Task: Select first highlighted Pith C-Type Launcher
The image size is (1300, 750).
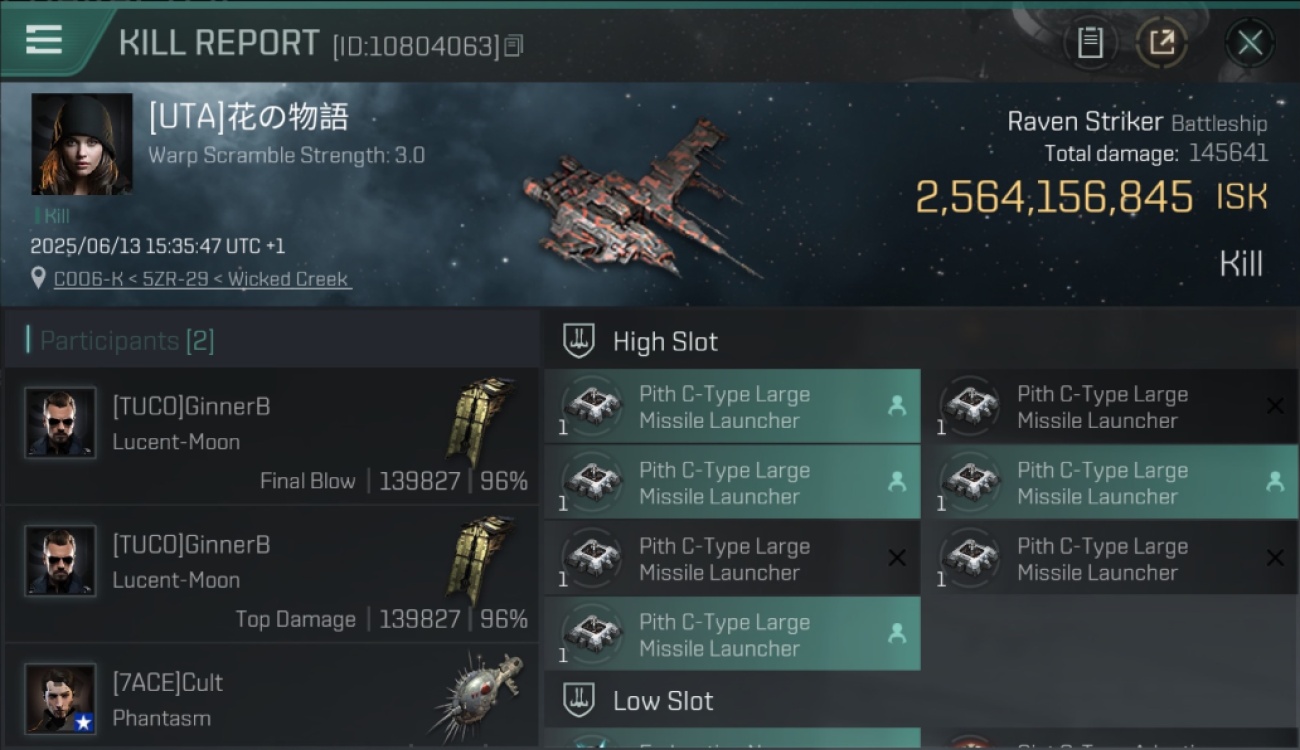Action: (x=732, y=407)
